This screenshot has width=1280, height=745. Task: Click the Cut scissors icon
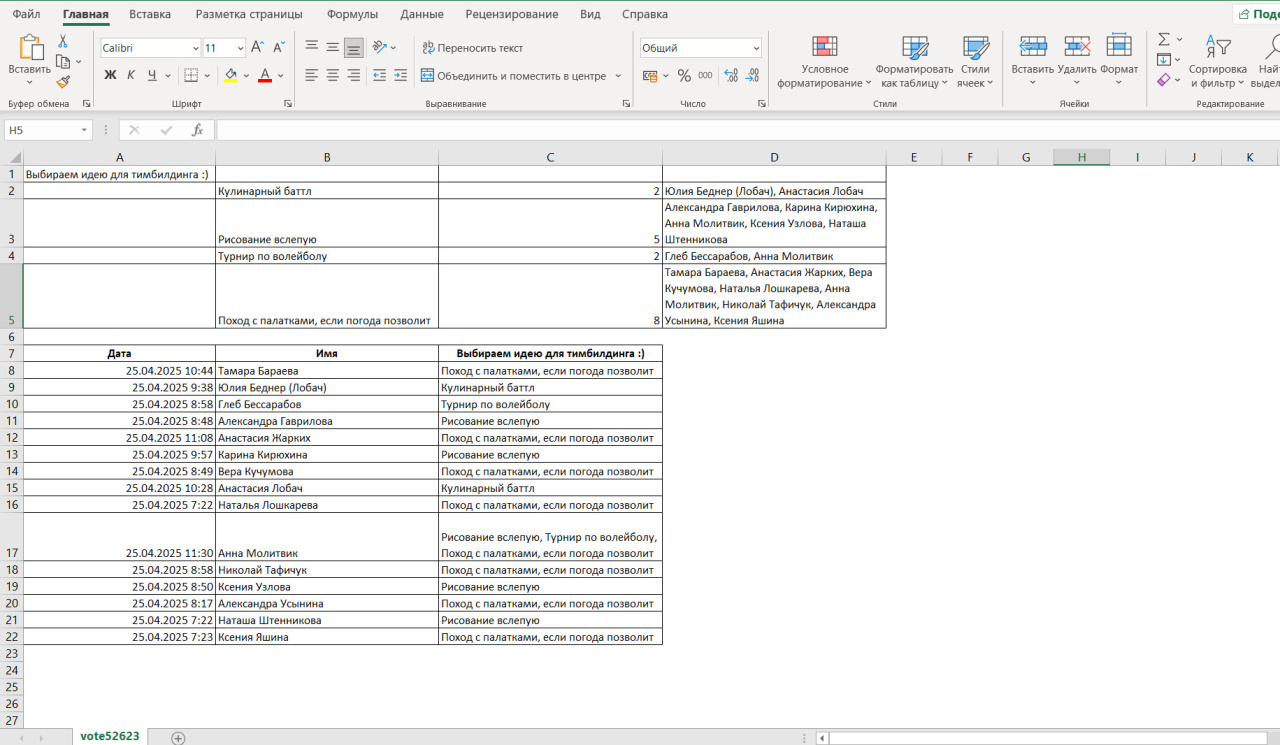click(x=63, y=41)
